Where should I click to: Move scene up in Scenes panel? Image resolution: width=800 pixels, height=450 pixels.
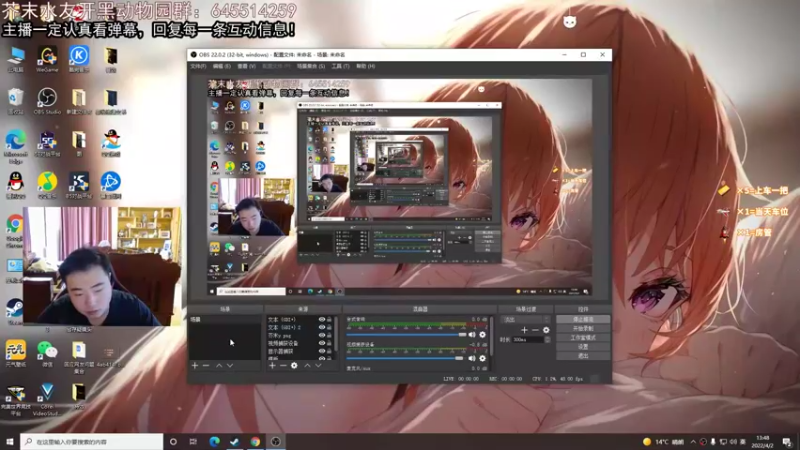click(219, 365)
